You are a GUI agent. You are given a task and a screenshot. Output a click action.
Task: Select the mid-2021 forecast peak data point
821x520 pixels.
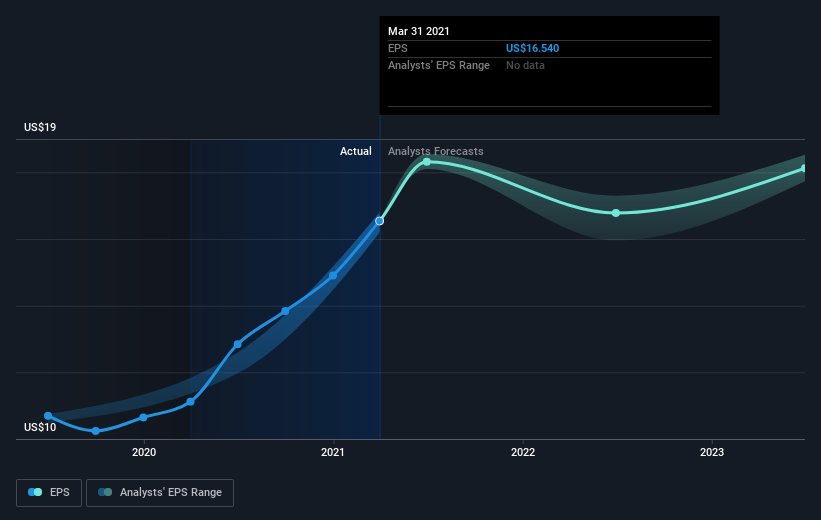point(427,162)
